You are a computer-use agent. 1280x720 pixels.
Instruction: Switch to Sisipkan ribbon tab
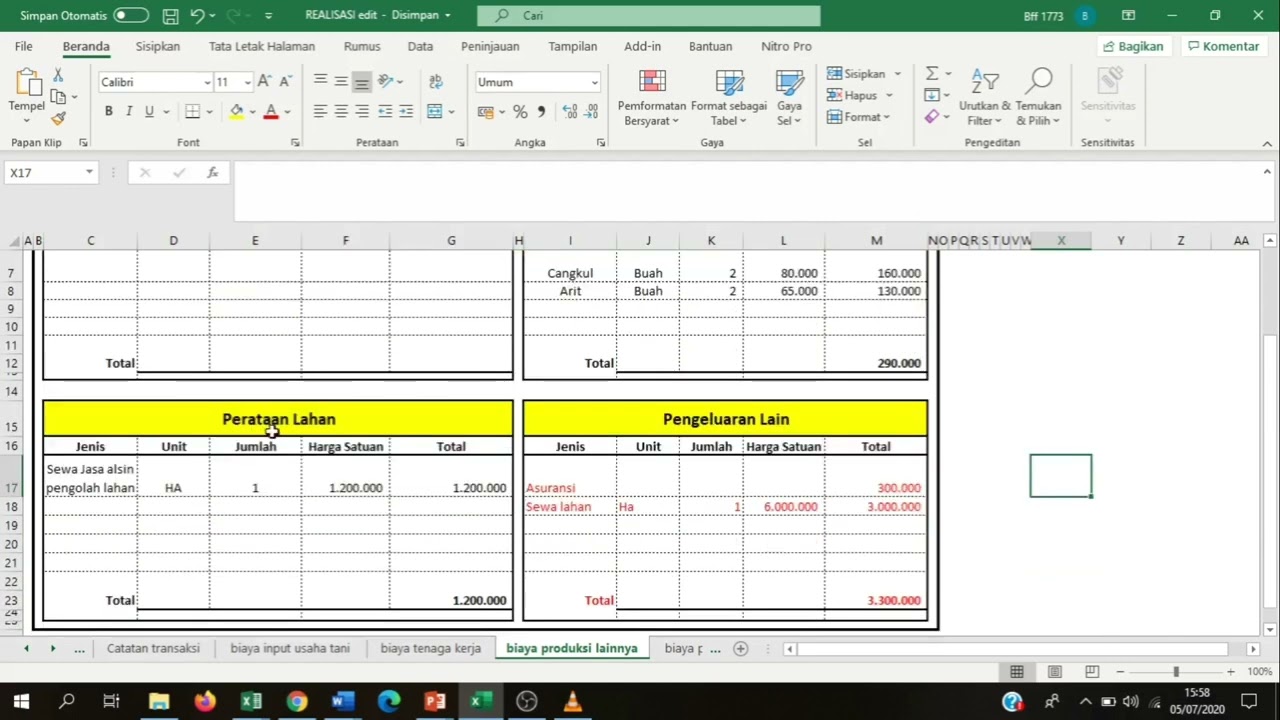[x=158, y=46]
